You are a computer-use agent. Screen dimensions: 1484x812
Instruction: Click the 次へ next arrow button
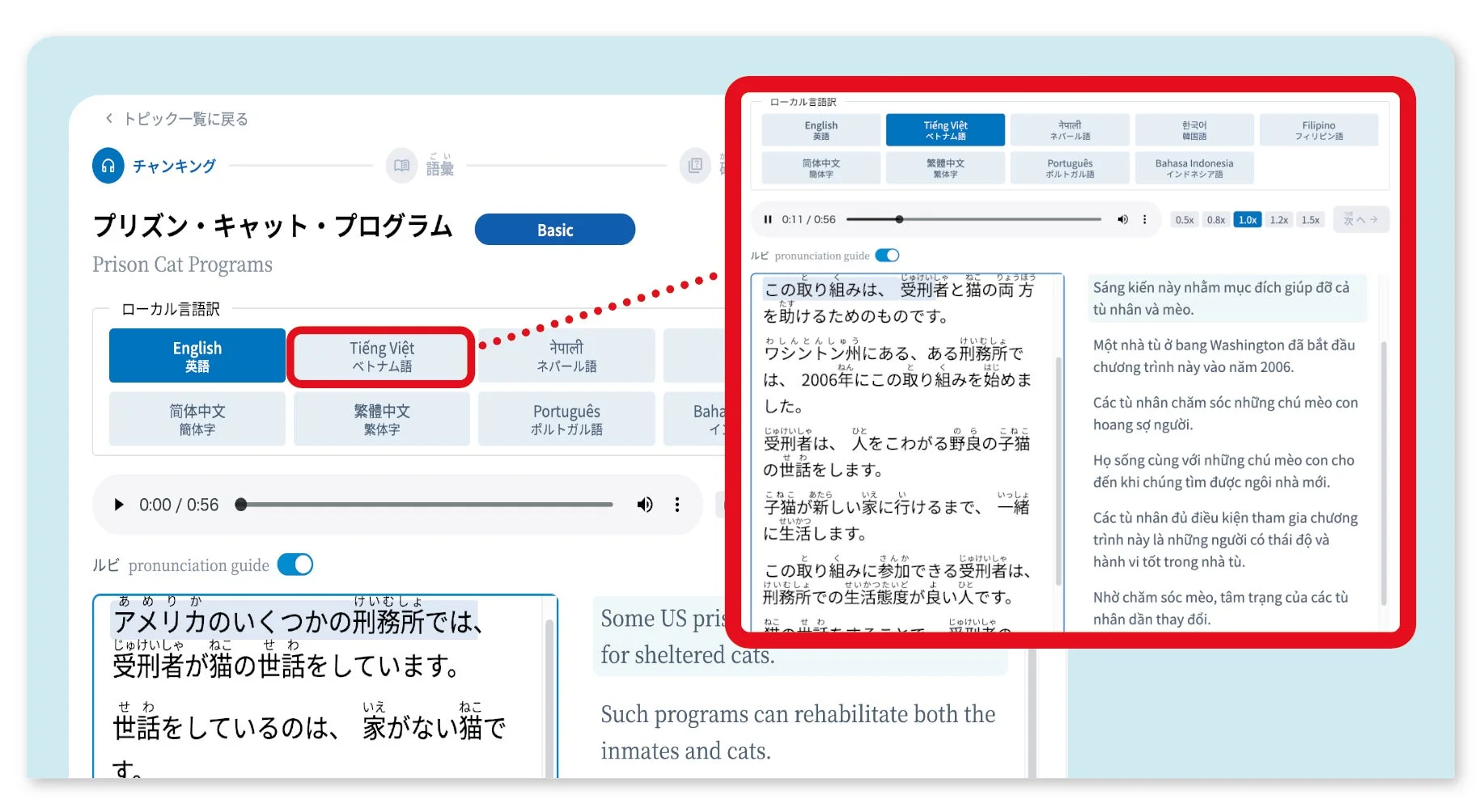[x=1361, y=219]
